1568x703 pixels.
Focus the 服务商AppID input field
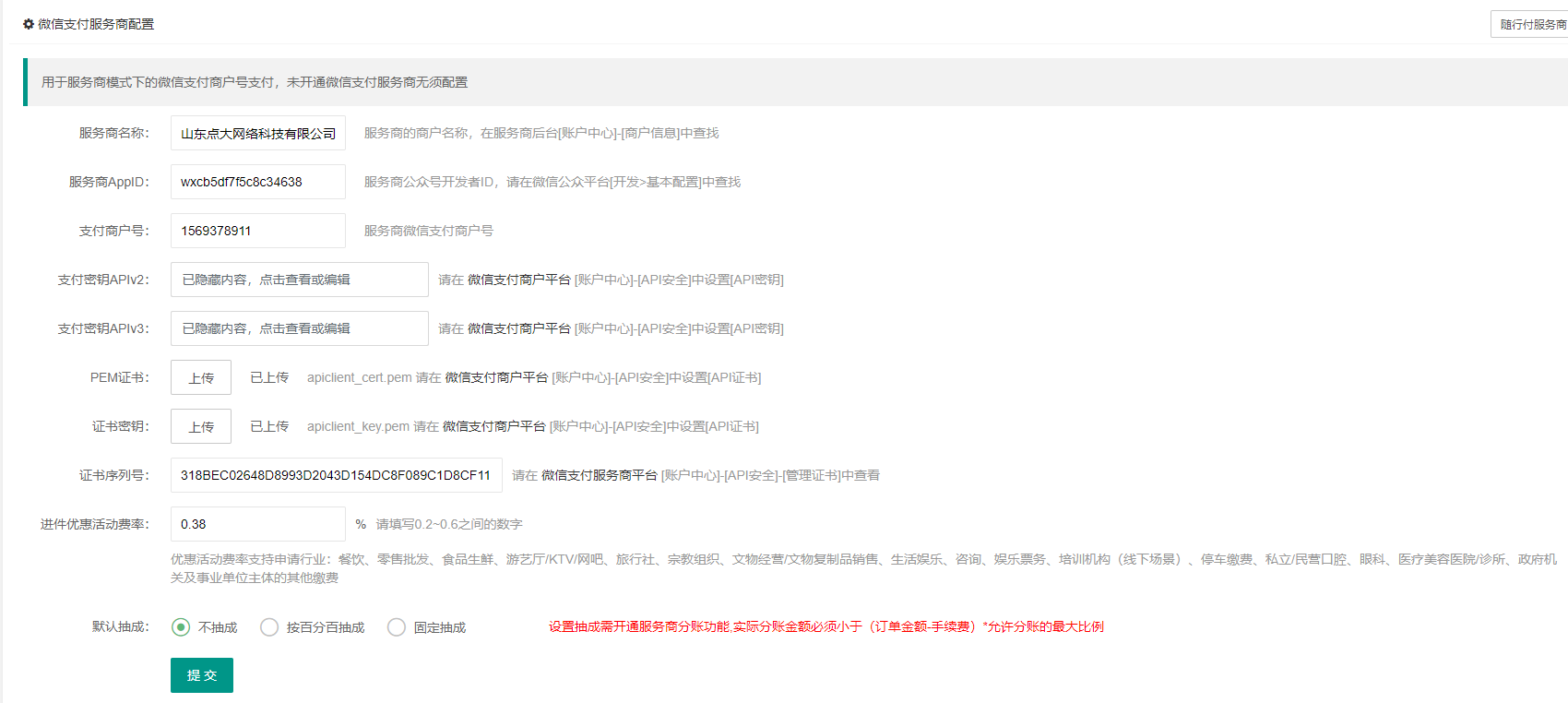pyautogui.click(x=258, y=182)
